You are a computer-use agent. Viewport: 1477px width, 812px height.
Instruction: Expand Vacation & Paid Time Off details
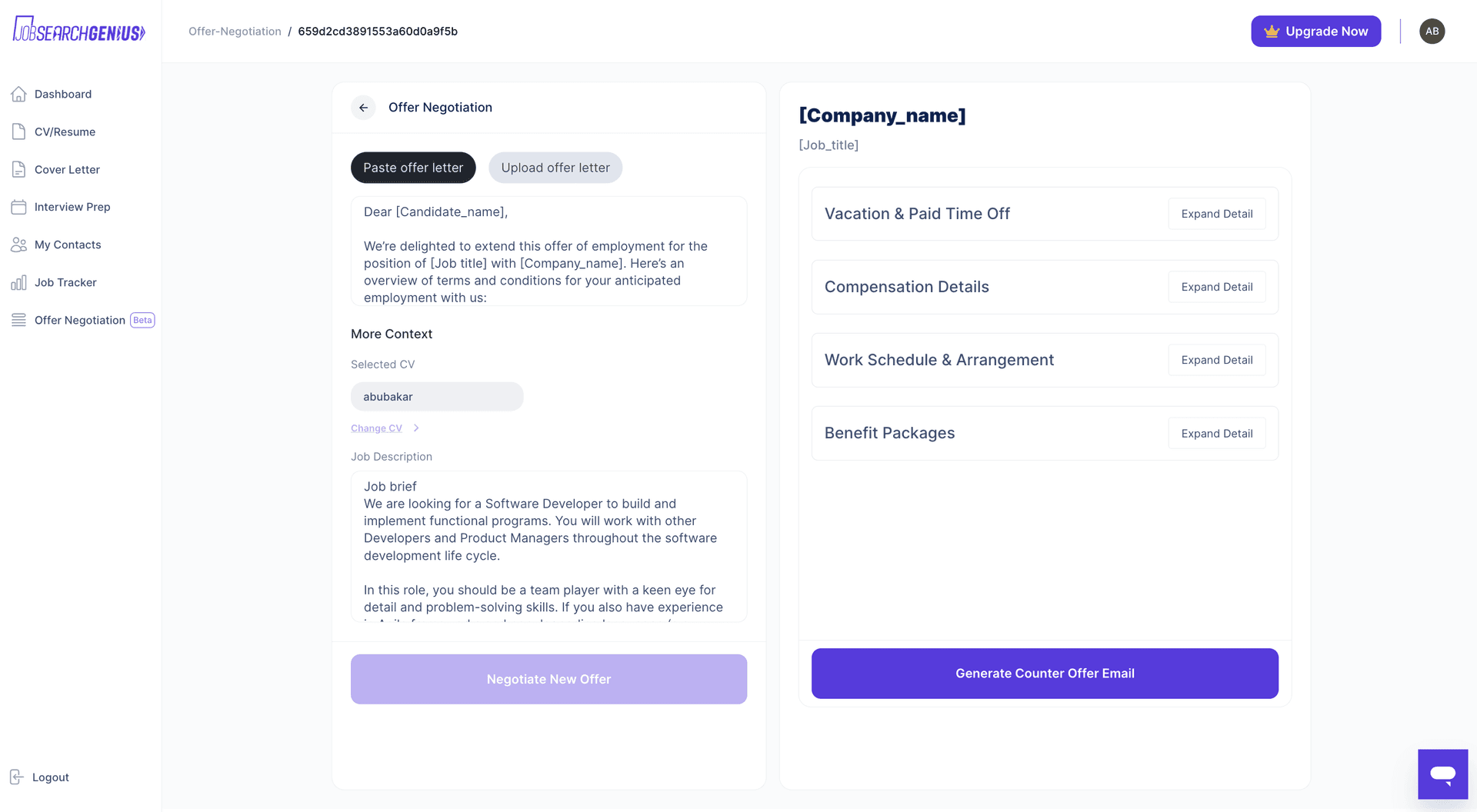tap(1216, 214)
